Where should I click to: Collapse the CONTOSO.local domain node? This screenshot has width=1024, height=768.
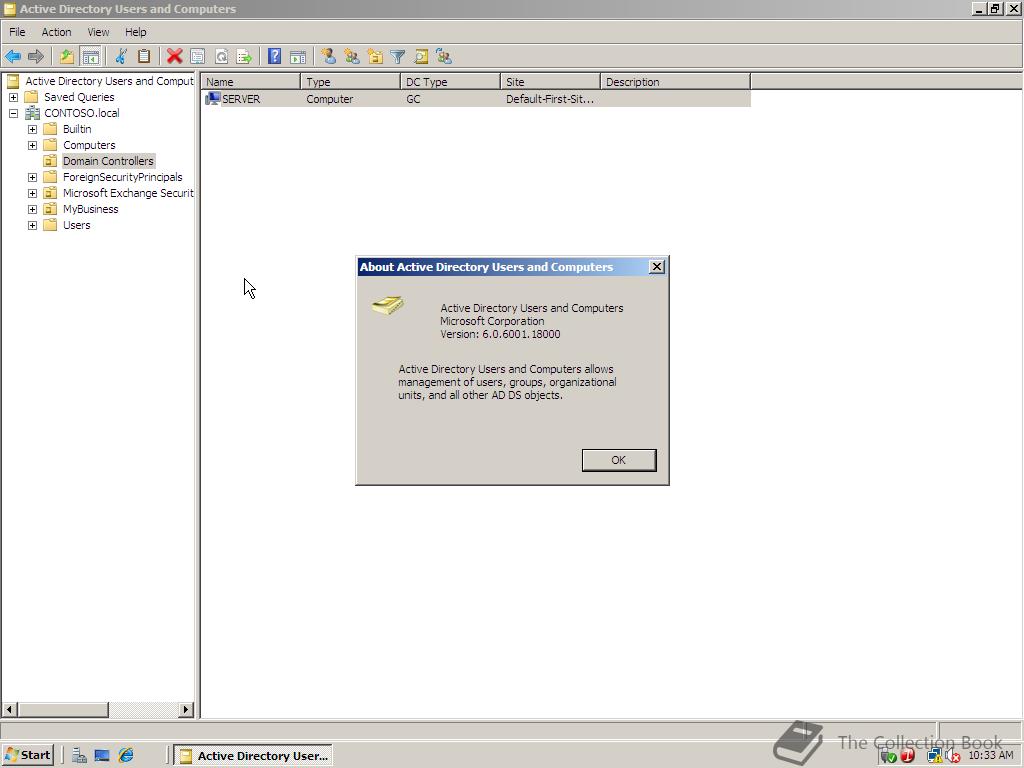point(13,113)
